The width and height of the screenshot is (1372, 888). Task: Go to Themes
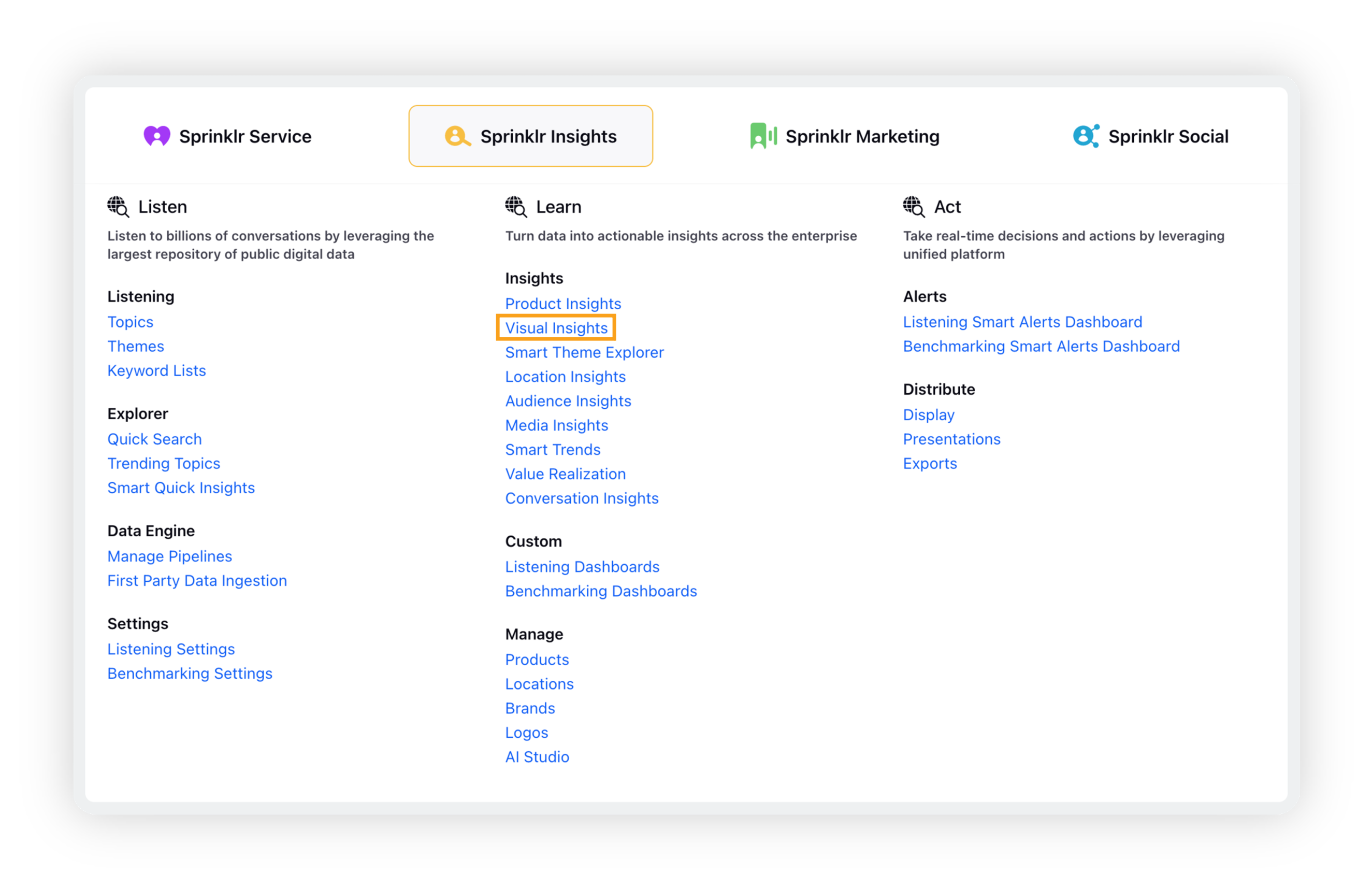[136, 346]
